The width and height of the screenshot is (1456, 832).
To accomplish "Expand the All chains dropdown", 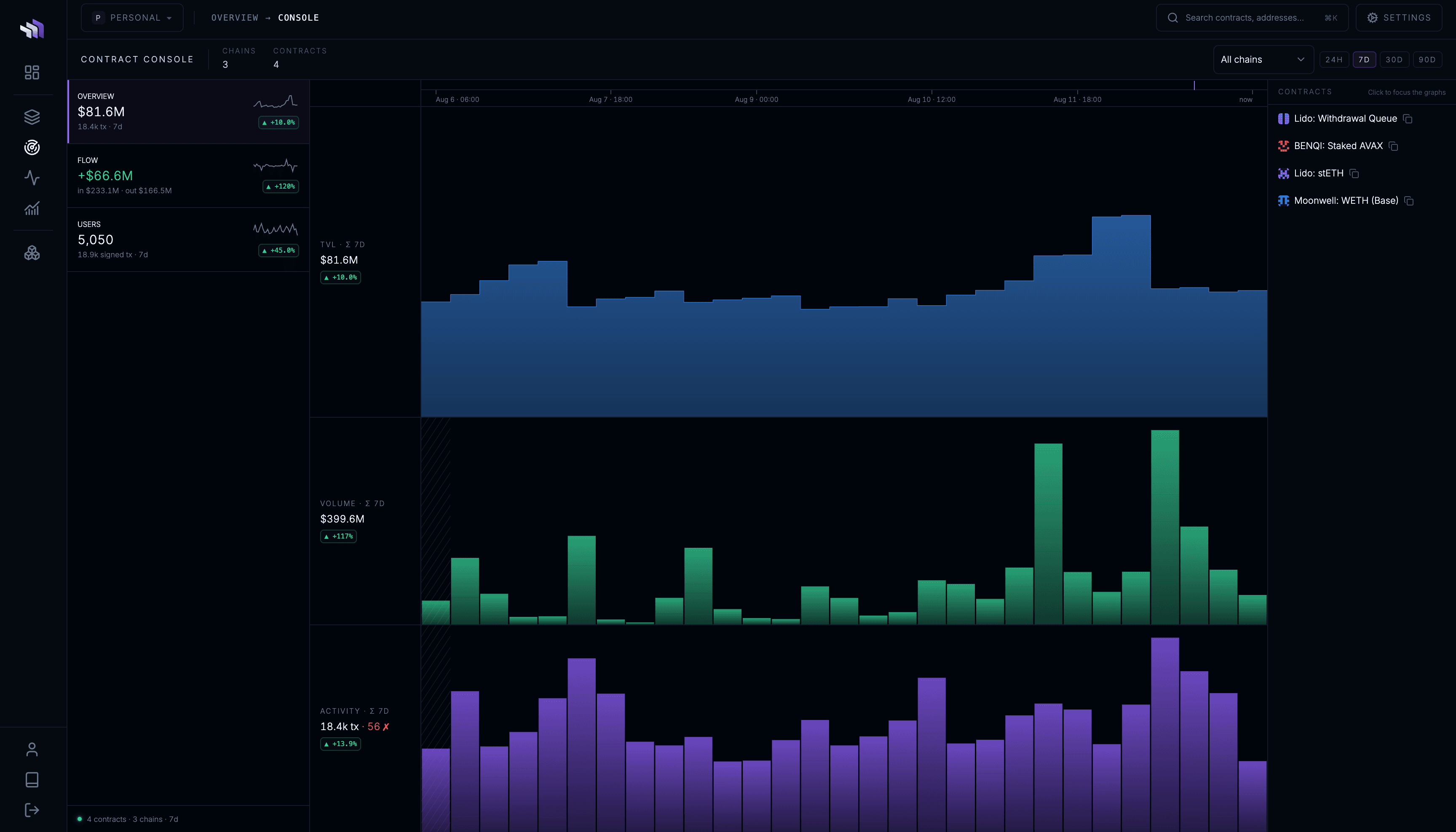I will (1263, 59).
